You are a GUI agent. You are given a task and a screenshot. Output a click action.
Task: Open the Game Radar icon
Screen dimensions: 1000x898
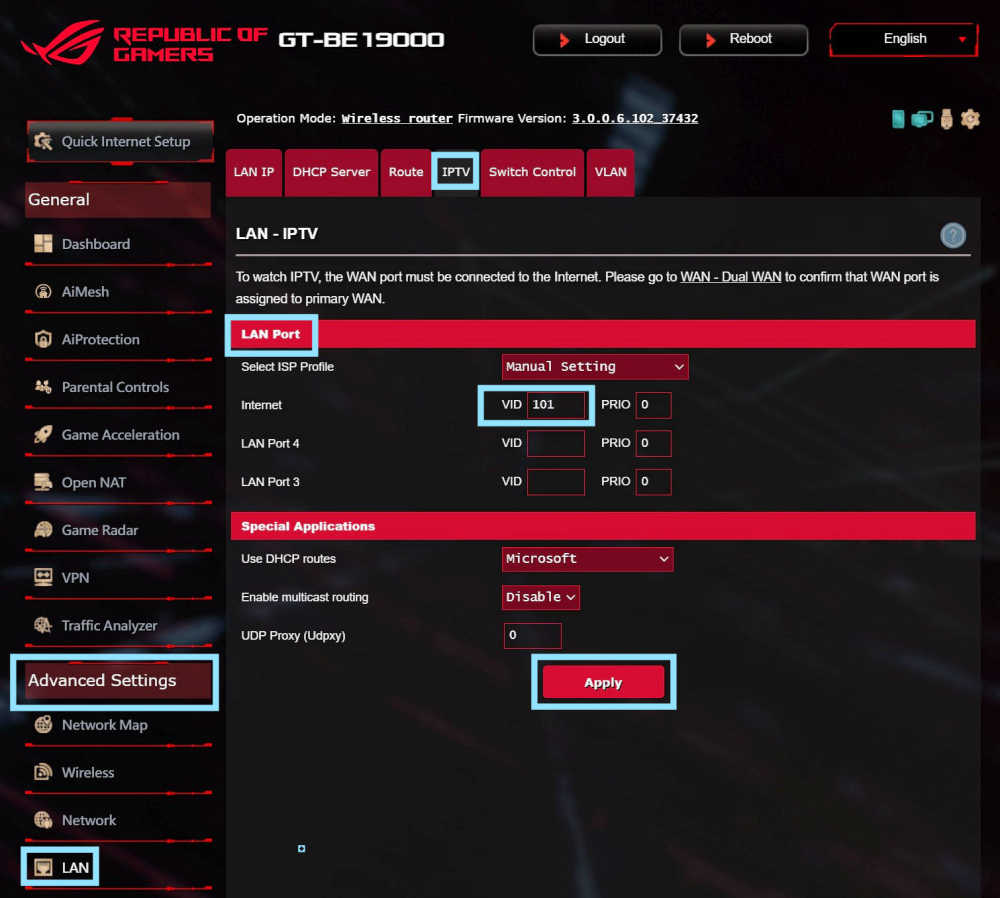coord(43,529)
